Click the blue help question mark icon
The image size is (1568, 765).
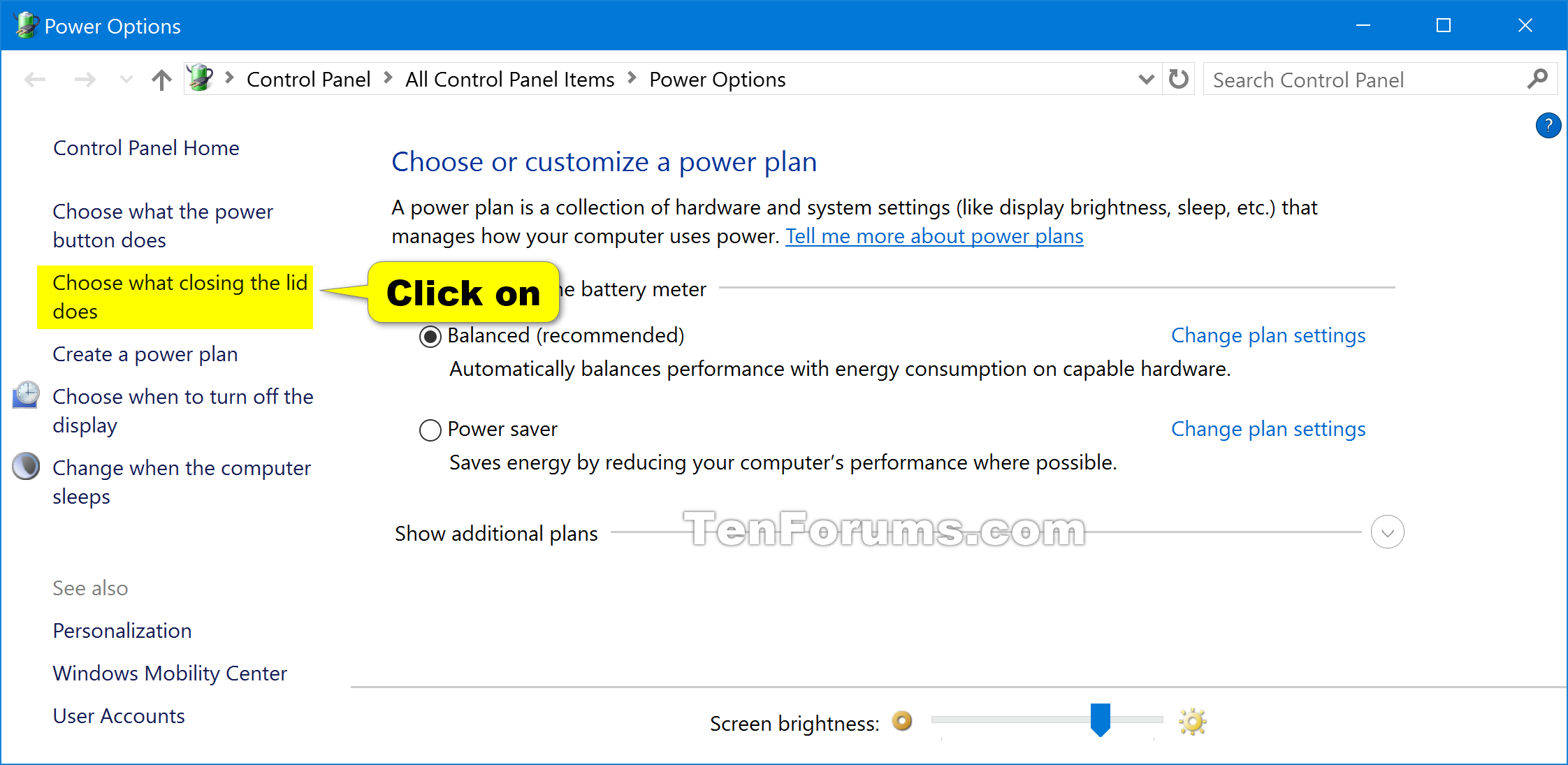pos(1548,126)
